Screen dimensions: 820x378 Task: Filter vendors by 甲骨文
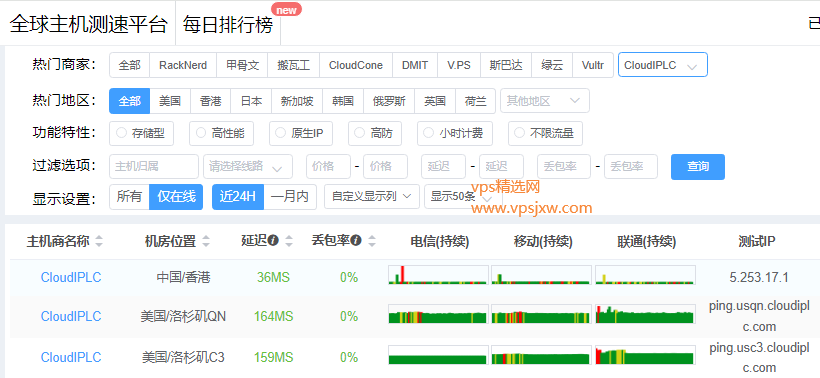[x=243, y=65]
